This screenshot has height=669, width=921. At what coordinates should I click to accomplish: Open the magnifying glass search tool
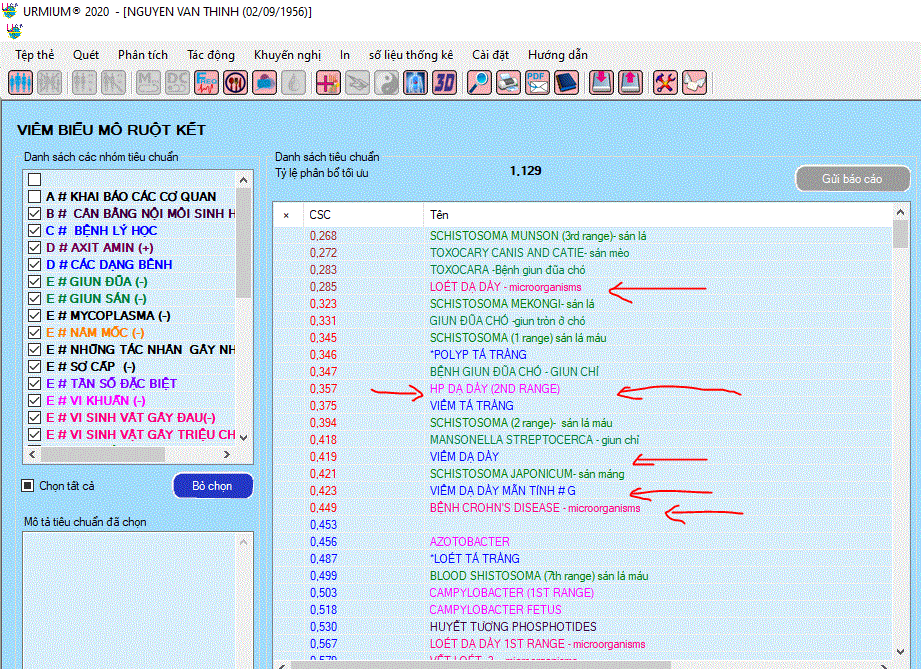coord(479,83)
